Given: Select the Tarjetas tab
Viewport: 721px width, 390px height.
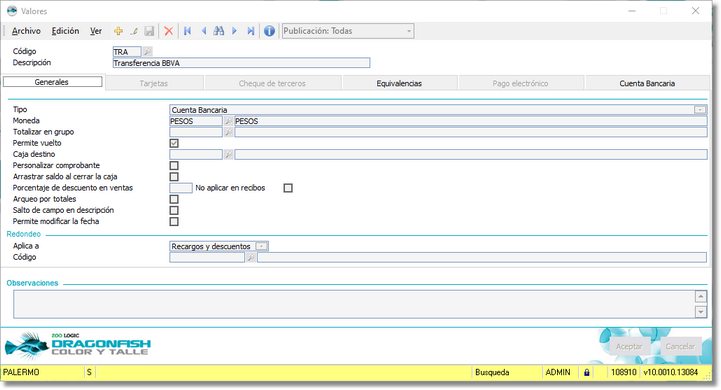Looking at the screenshot, I should pos(154,83).
